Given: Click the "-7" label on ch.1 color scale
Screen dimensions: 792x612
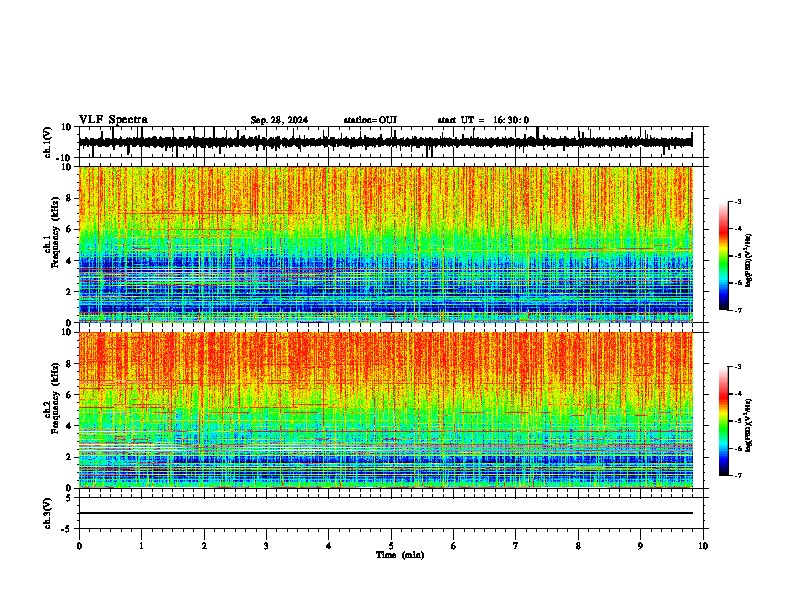Looking at the screenshot, I should click(x=737, y=311).
